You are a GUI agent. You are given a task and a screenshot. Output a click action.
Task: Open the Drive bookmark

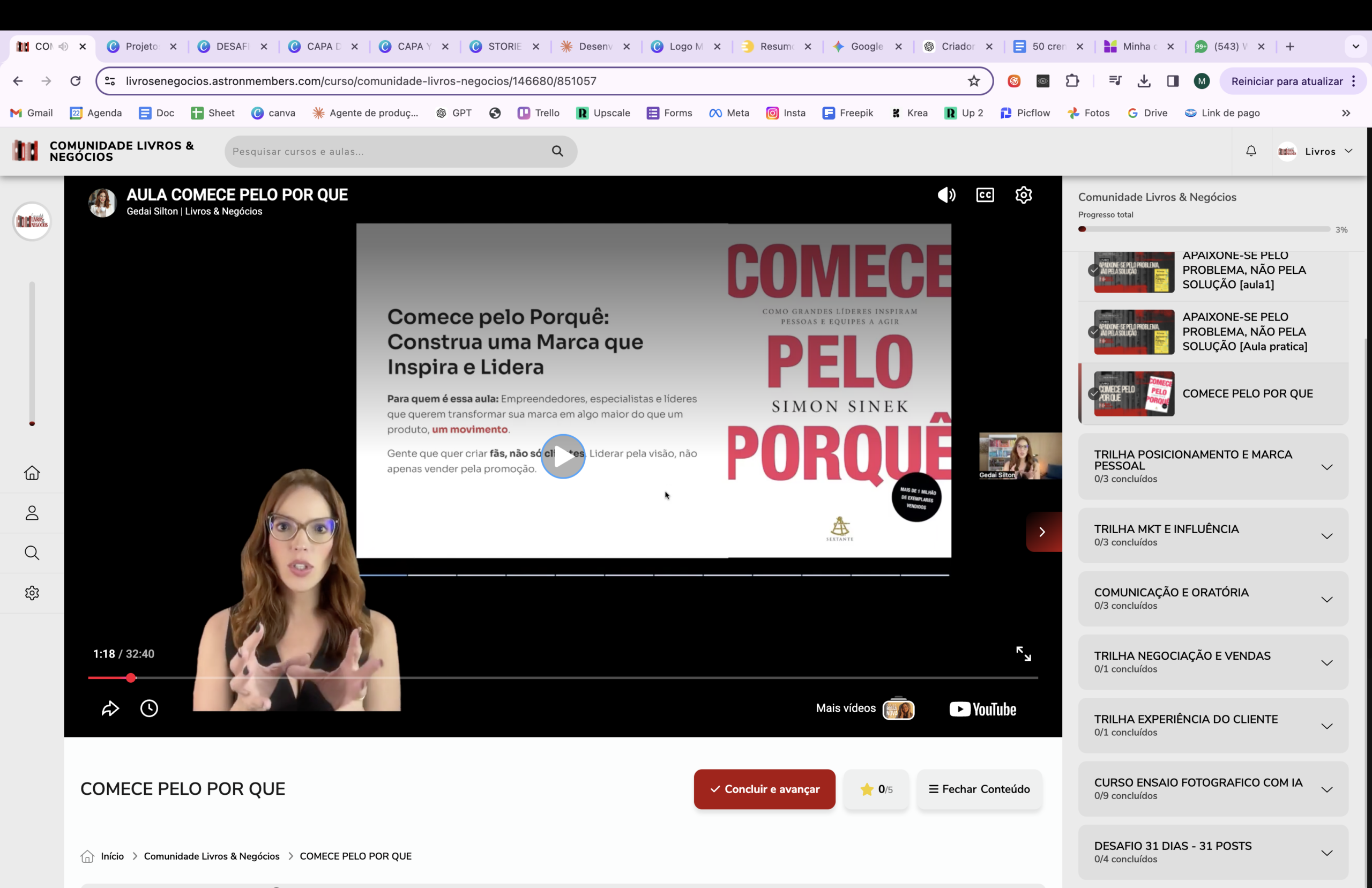tap(1147, 113)
